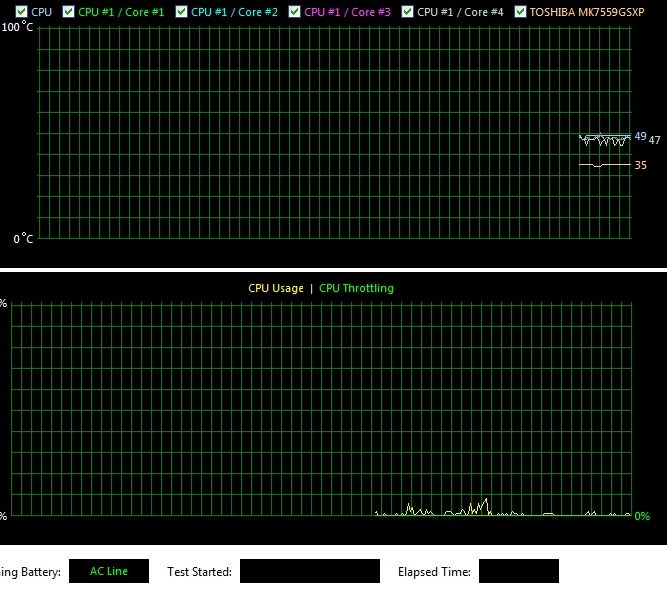Screen dimensions: 667x589
Task: Uncheck the CPU #1 / Core #4 checkbox
Action: (x=407, y=11)
